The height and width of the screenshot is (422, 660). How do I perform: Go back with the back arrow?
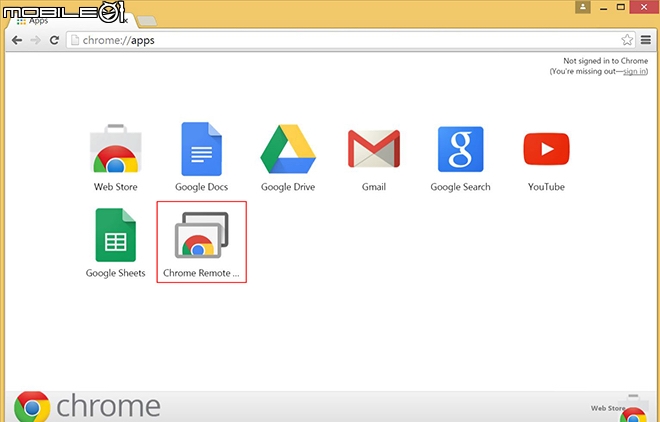pyautogui.click(x=17, y=40)
